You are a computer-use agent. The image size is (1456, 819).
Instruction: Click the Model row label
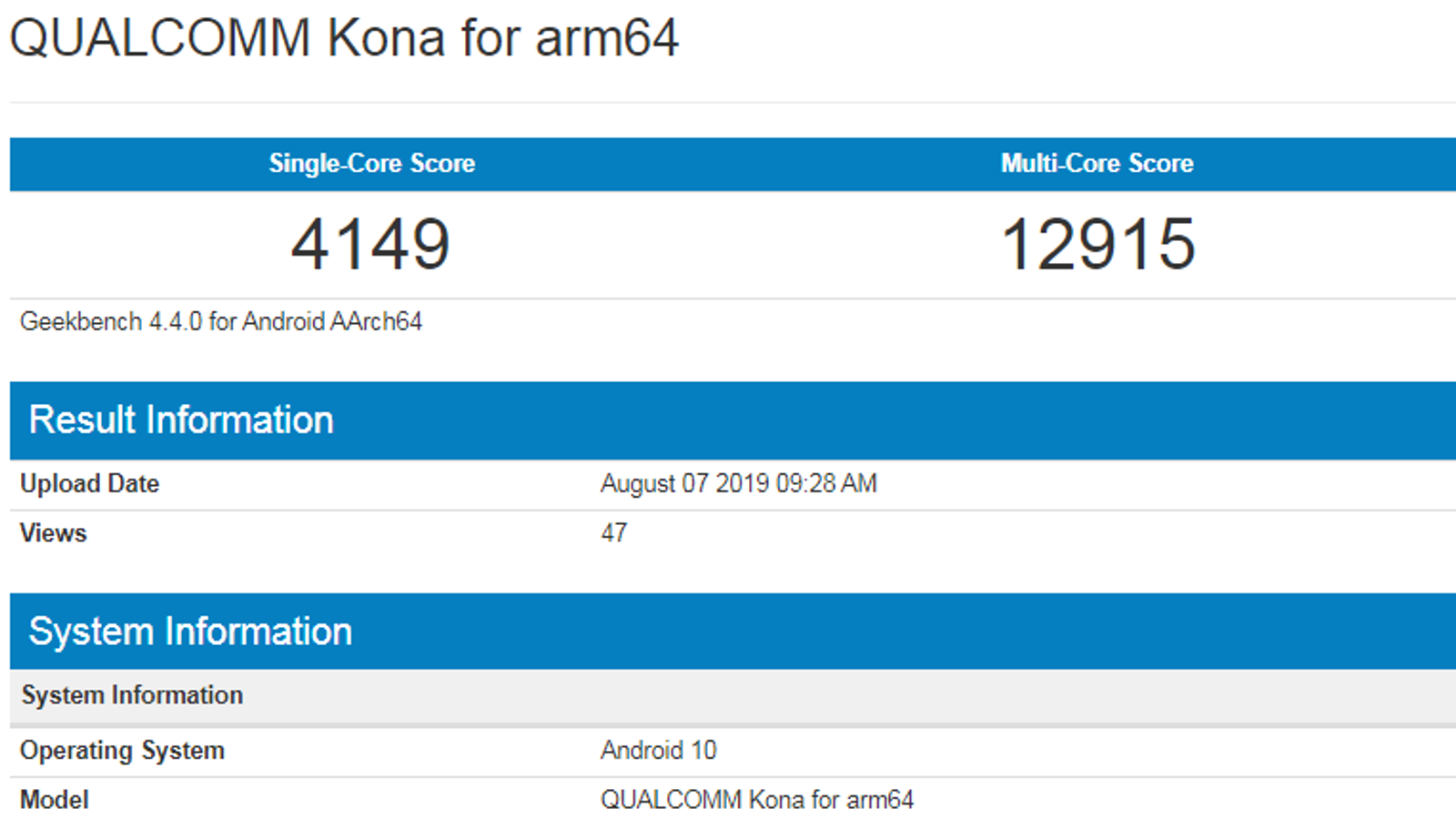tap(55, 800)
